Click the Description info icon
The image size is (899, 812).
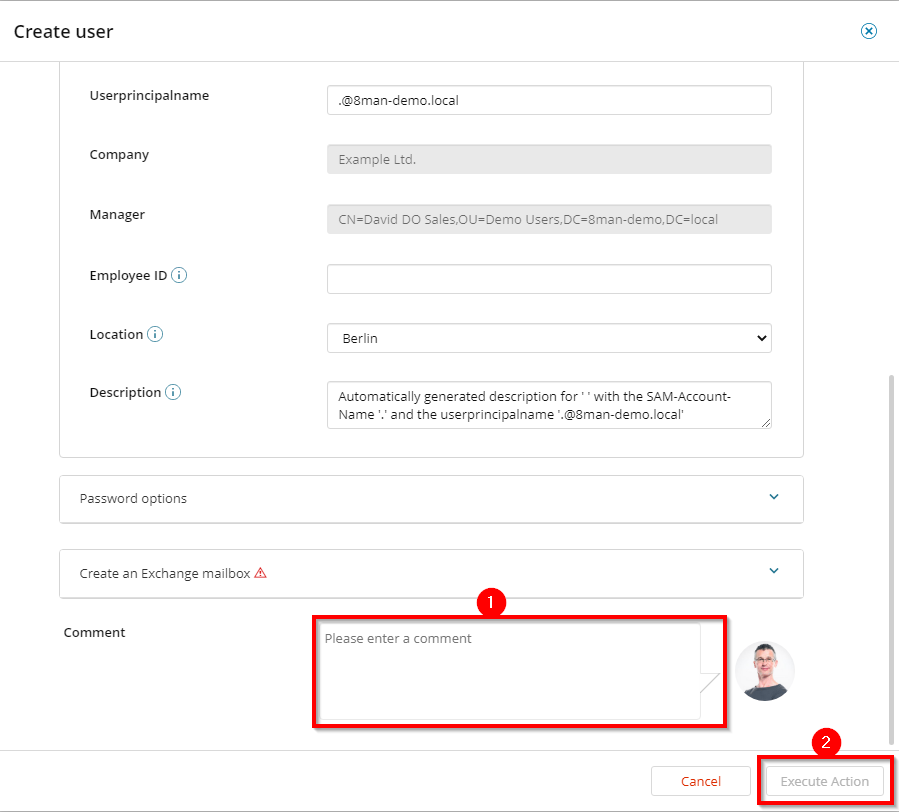click(173, 393)
